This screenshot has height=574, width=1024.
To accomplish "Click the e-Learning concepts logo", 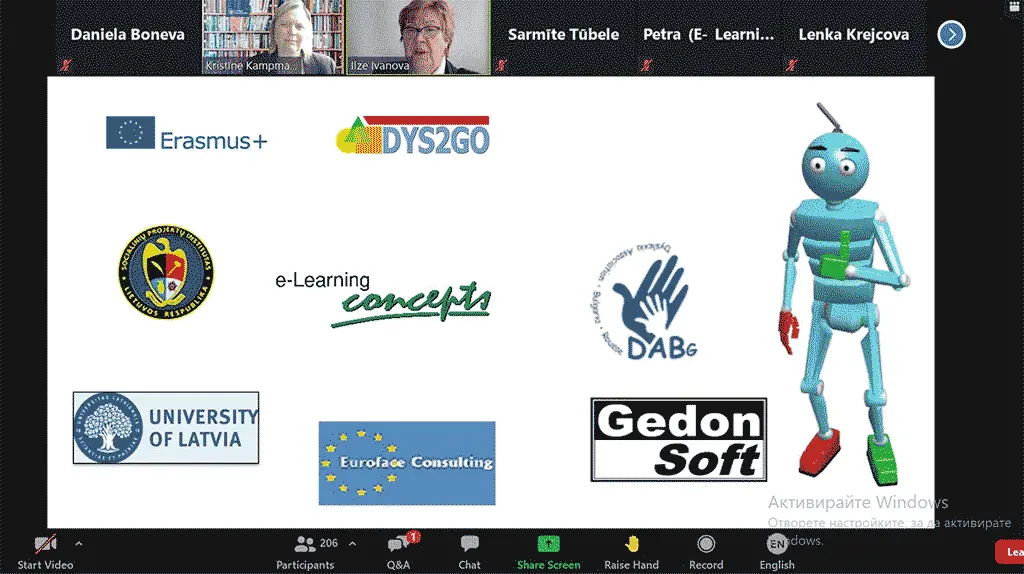I will tap(383, 298).
